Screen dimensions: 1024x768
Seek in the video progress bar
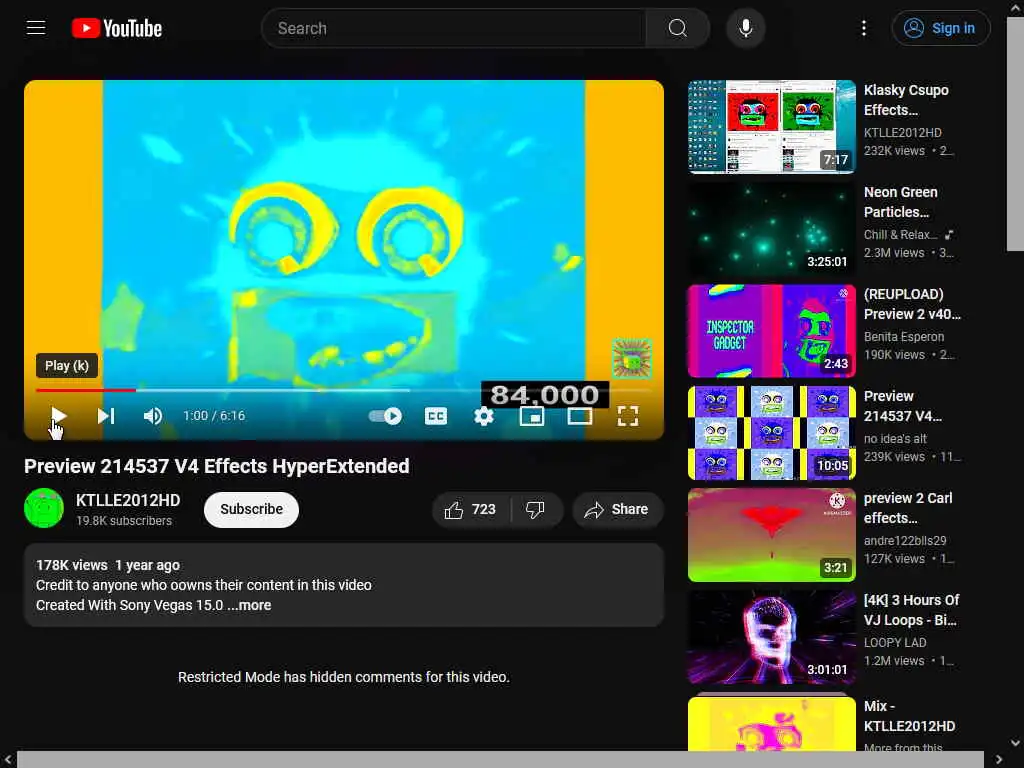(344, 390)
